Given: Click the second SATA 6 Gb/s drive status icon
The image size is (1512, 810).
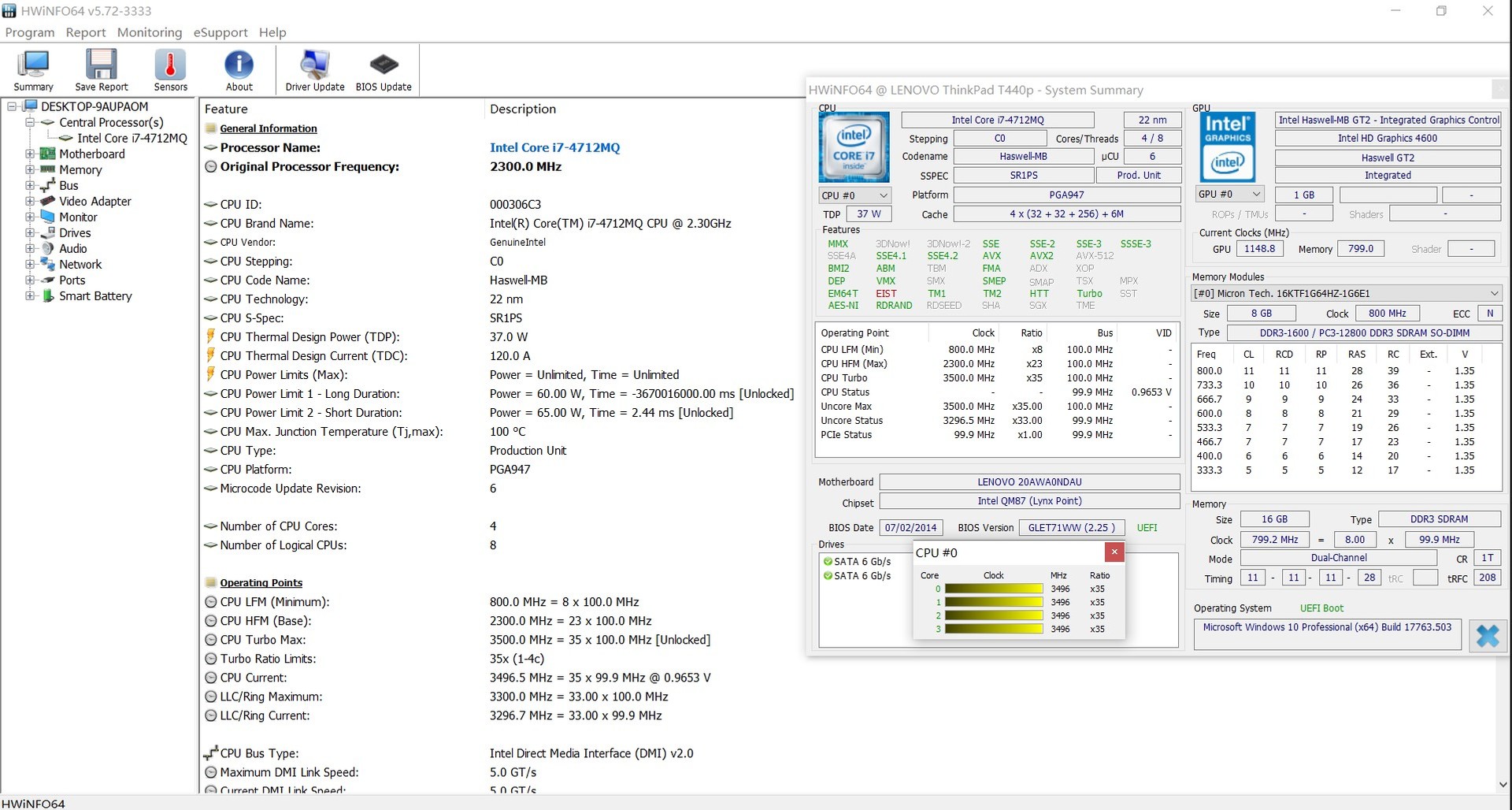Looking at the screenshot, I should pyautogui.click(x=828, y=576).
